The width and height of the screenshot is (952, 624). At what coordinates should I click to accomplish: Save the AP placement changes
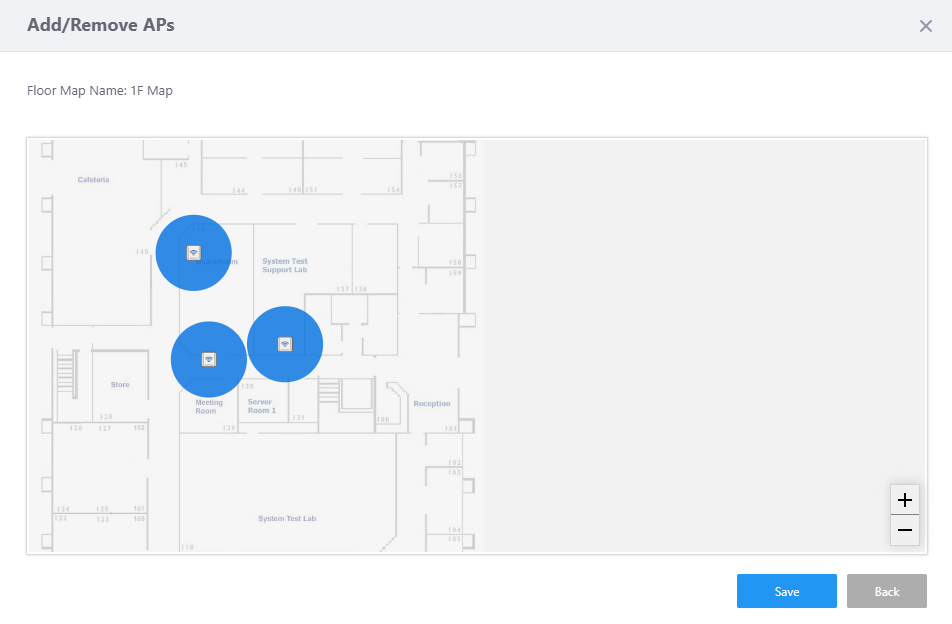tap(787, 591)
